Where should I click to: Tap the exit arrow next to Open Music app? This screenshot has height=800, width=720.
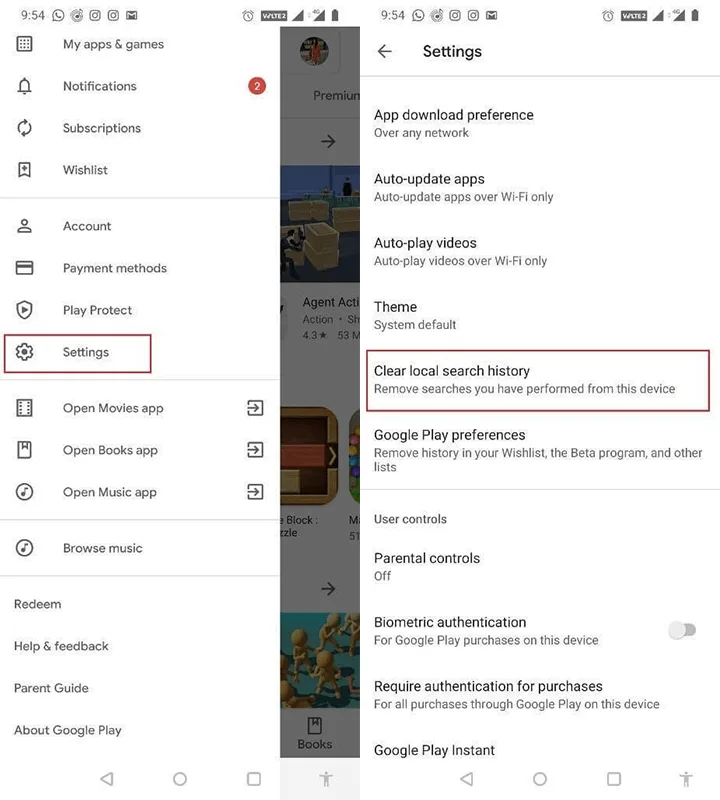[x=255, y=492]
